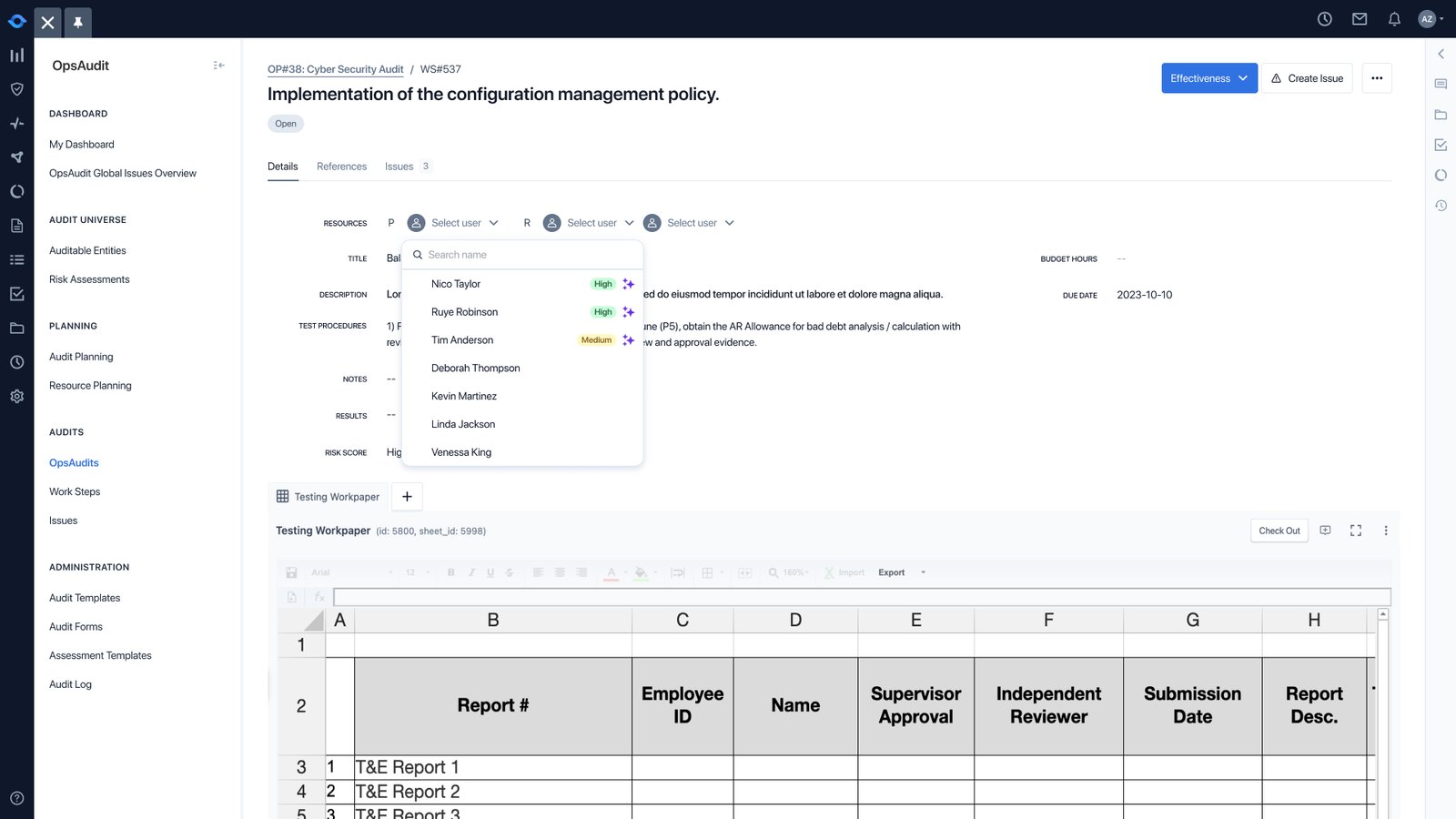The image size is (1456, 819).
Task: Select the Details tab
Action: pyautogui.click(x=283, y=167)
